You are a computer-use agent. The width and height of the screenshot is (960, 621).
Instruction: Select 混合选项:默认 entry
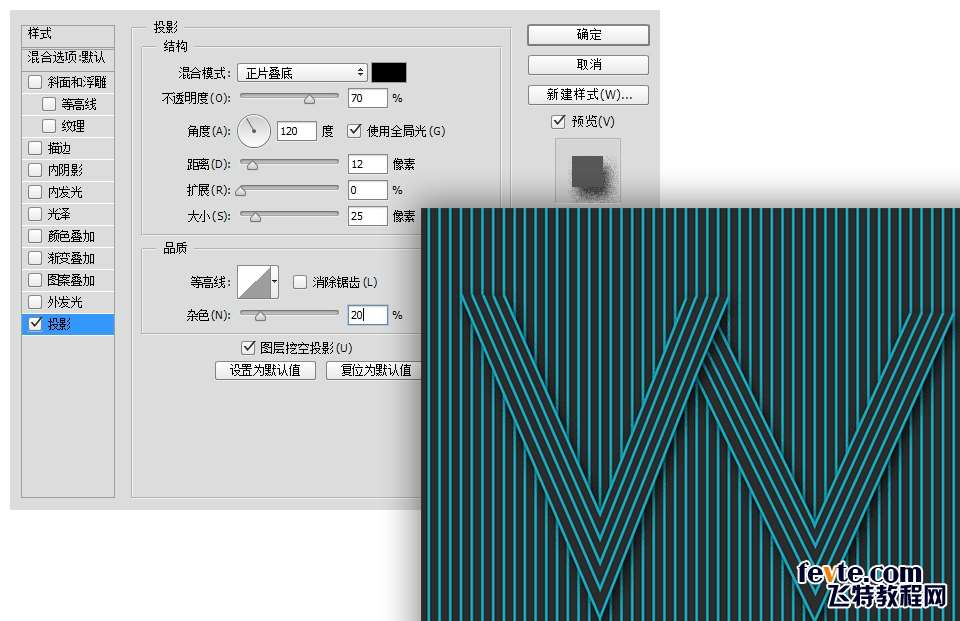68,58
